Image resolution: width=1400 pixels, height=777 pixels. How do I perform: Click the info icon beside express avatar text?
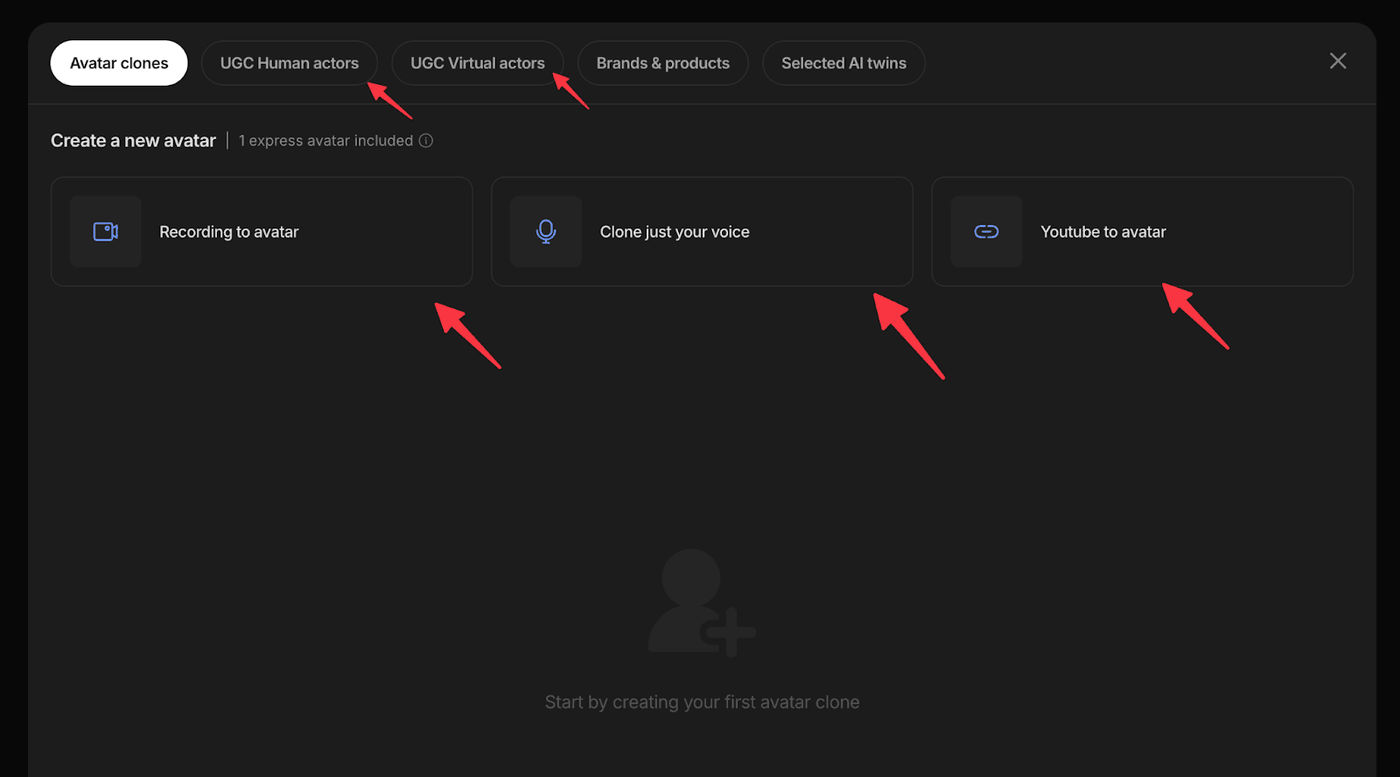(426, 141)
